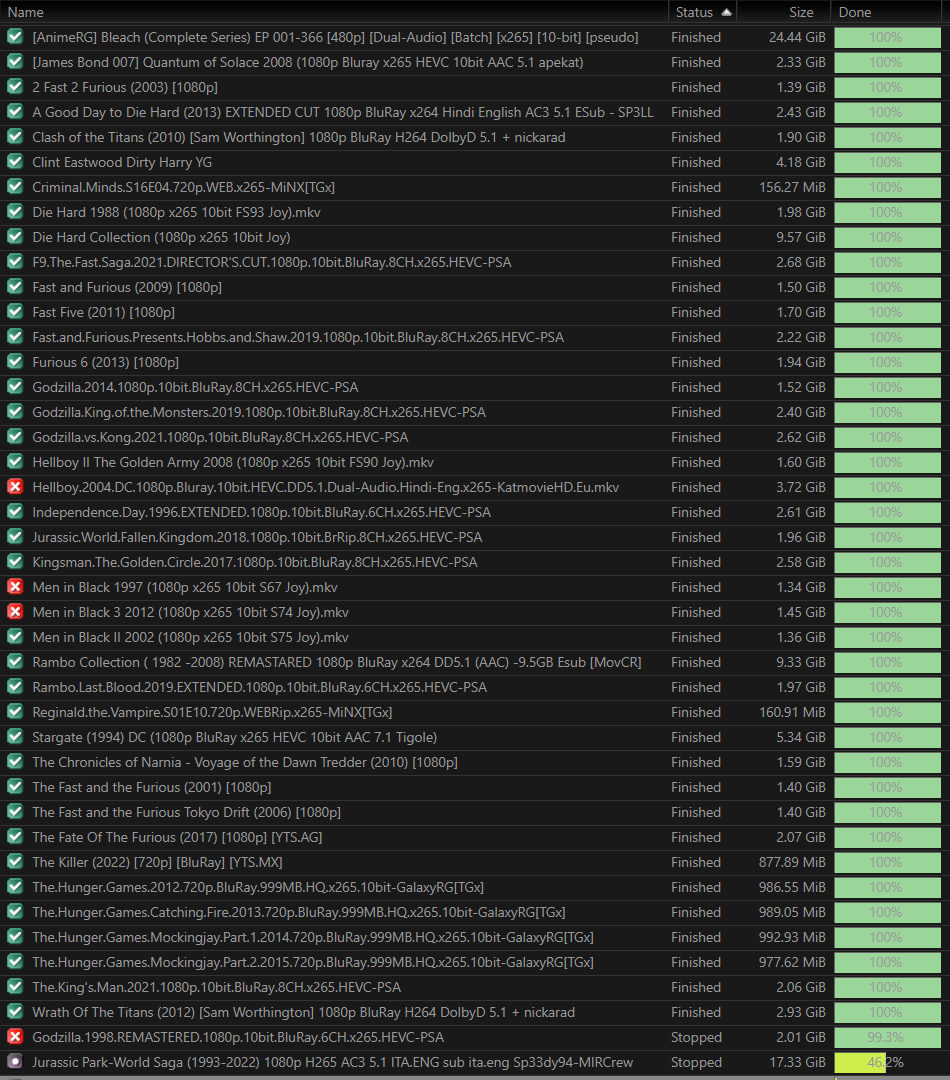Select Fast.and.Furious.Presents.Hobbs.and.Shaw.2019 torrent
The image size is (950, 1080).
(298, 337)
